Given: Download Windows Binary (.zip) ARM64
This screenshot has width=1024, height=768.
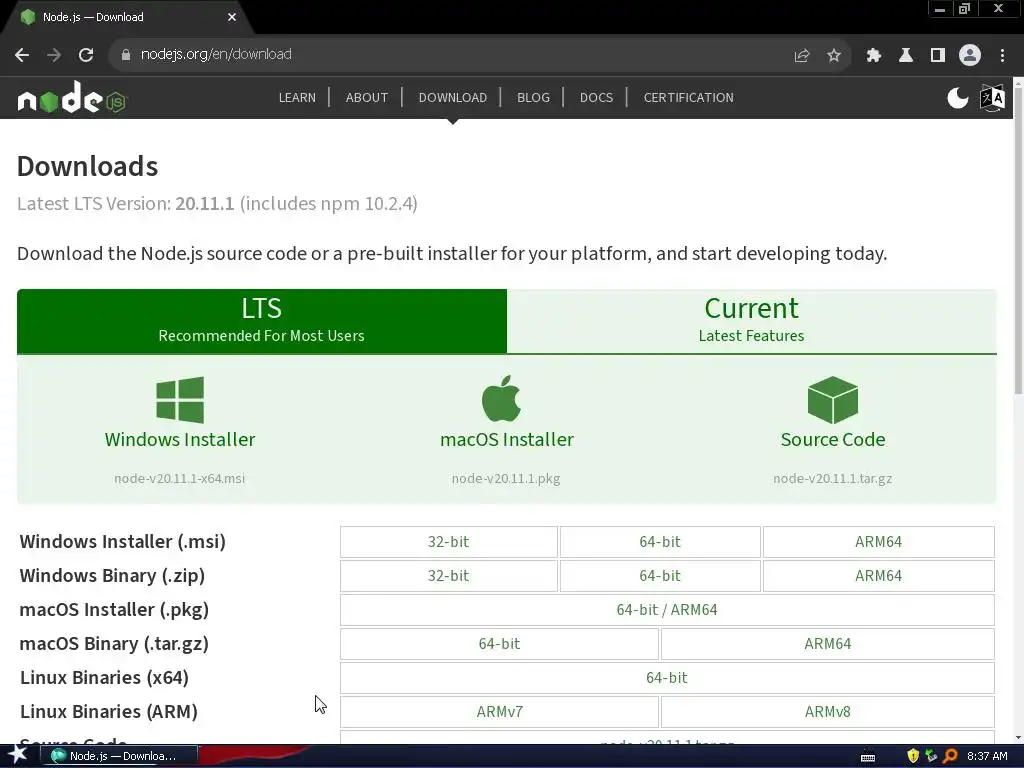Looking at the screenshot, I should (878, 575).
